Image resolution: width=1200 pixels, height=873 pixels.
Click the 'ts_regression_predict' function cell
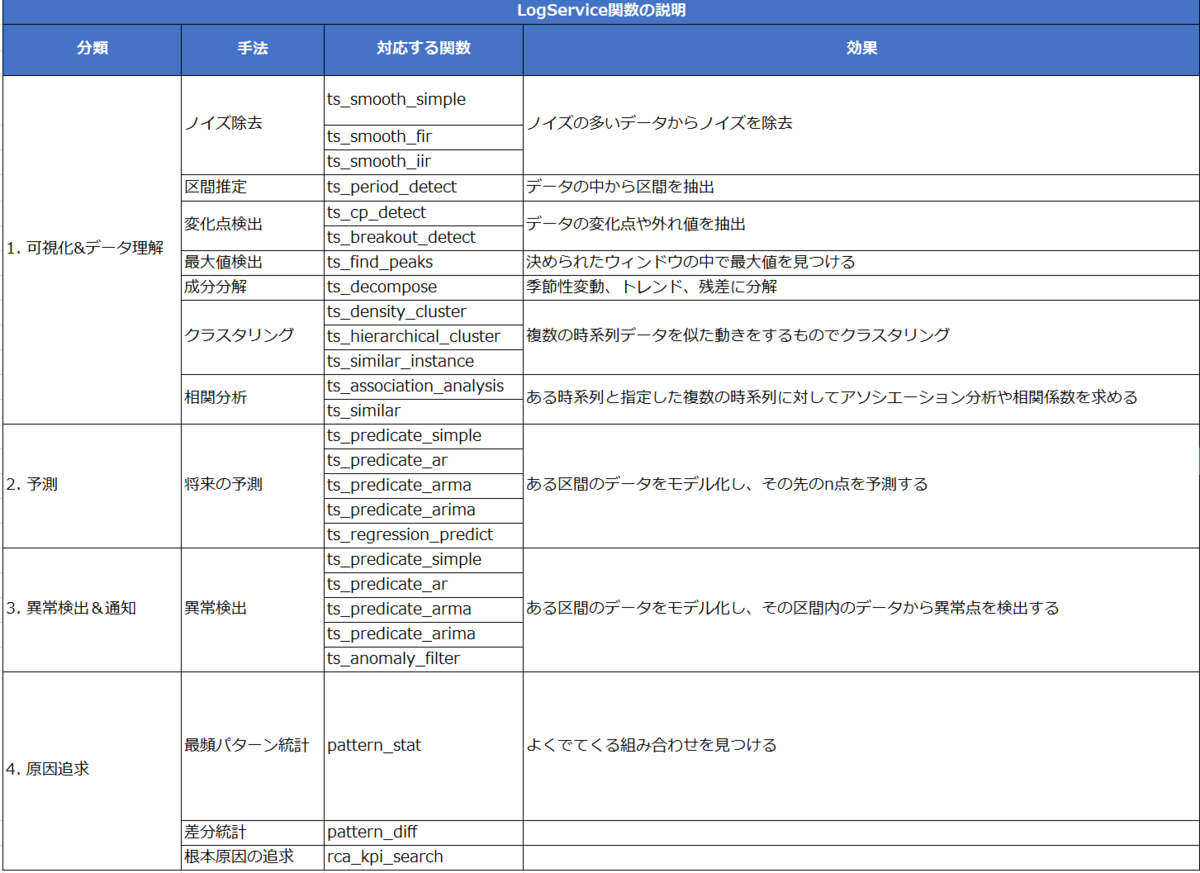[x=423, y=535]
